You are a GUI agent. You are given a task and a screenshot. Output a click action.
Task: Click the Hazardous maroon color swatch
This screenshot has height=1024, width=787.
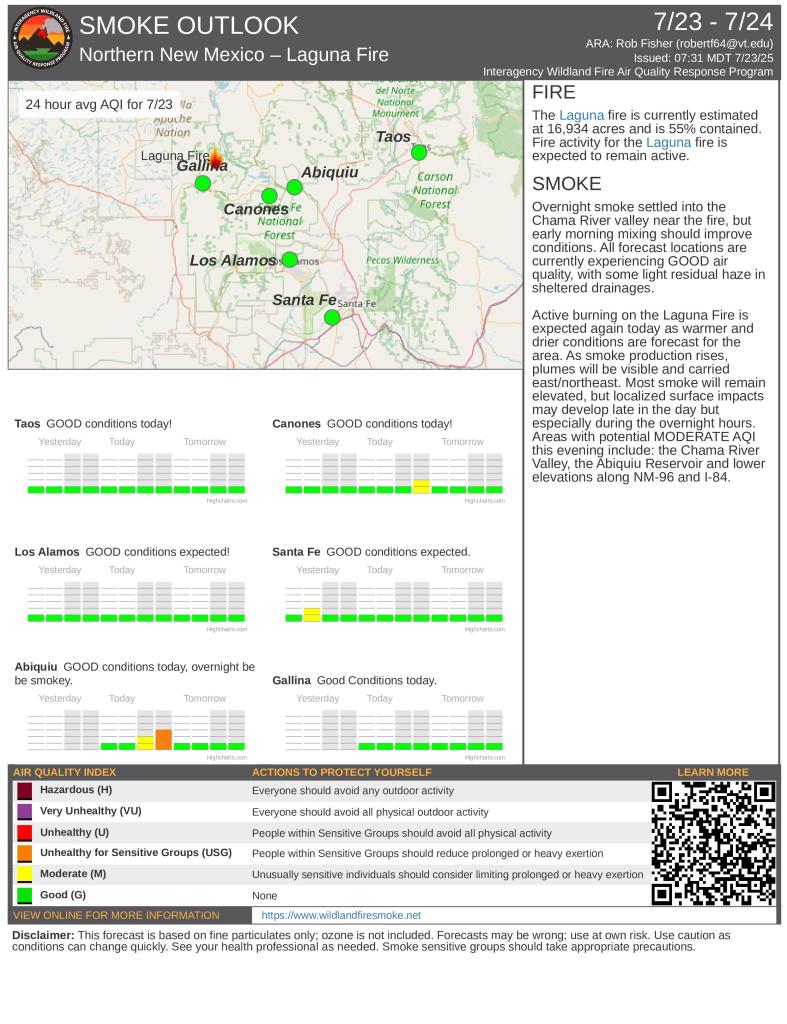tap(25, 791)
